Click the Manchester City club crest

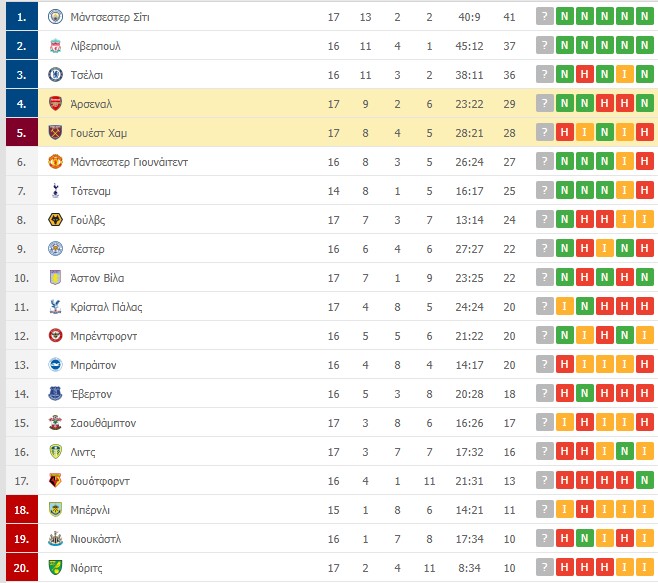pos(55,17)
